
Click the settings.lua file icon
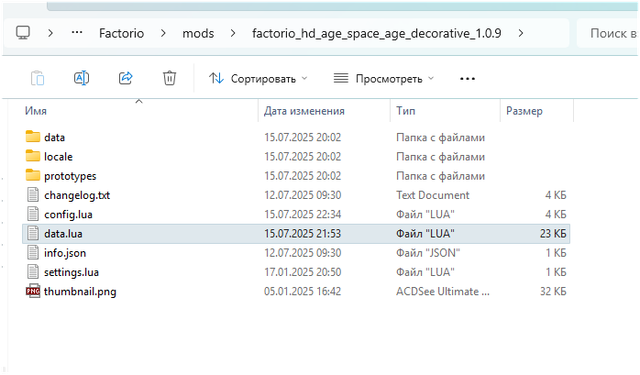[x=33, y=271]
